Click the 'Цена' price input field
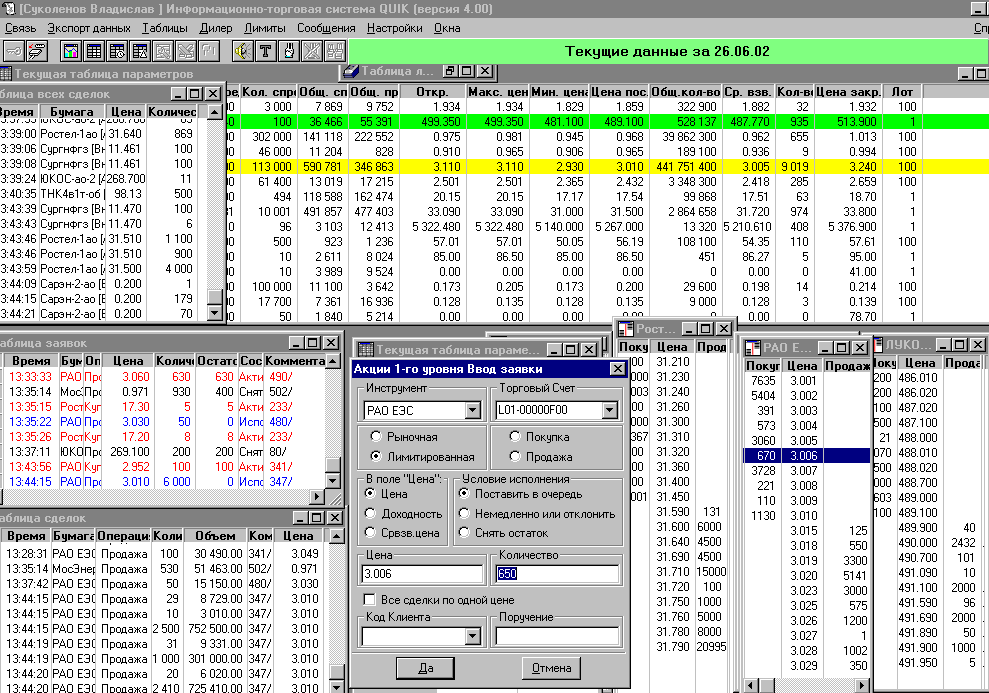989x693 pixels. coord(423,573)
